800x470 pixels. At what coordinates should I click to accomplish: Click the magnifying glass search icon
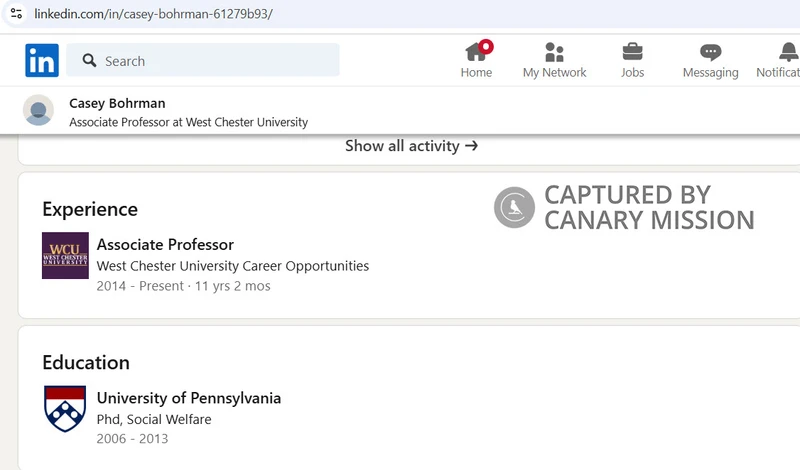[x=89, y=60]
